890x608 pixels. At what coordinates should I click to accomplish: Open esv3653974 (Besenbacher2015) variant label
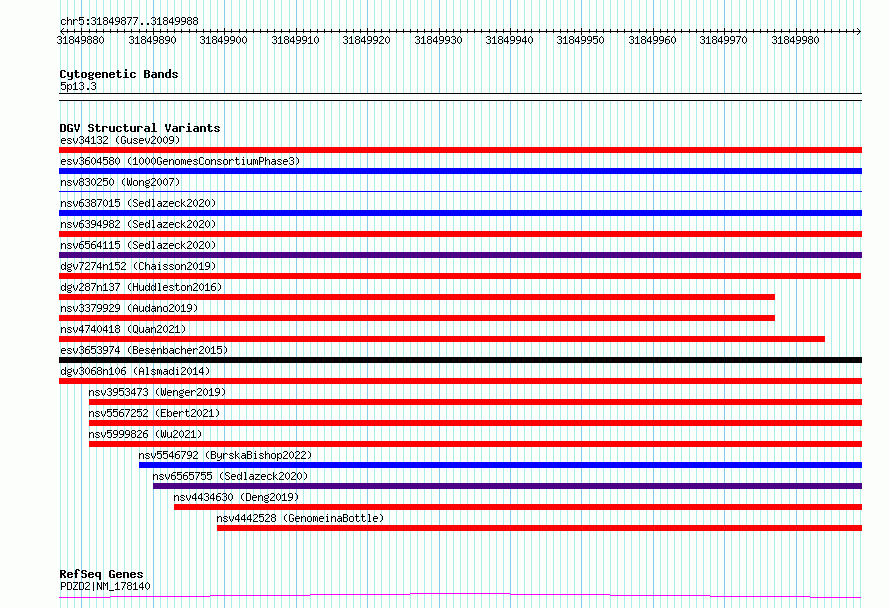[144, 350]
